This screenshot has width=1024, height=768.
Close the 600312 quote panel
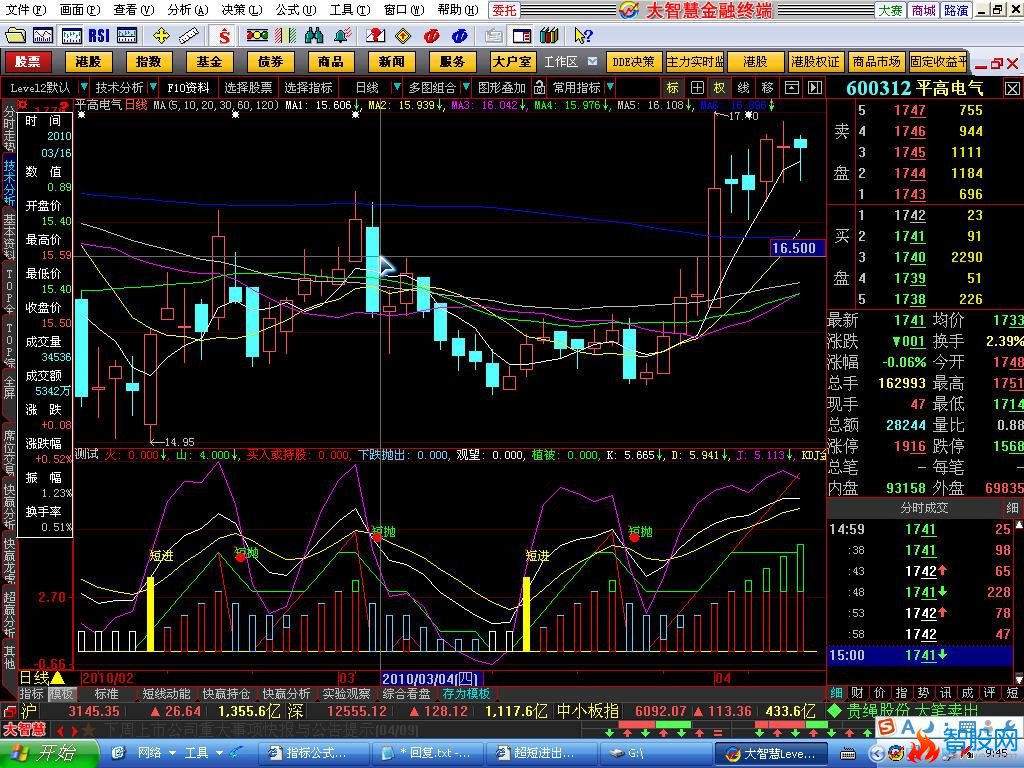point(1012,88)
